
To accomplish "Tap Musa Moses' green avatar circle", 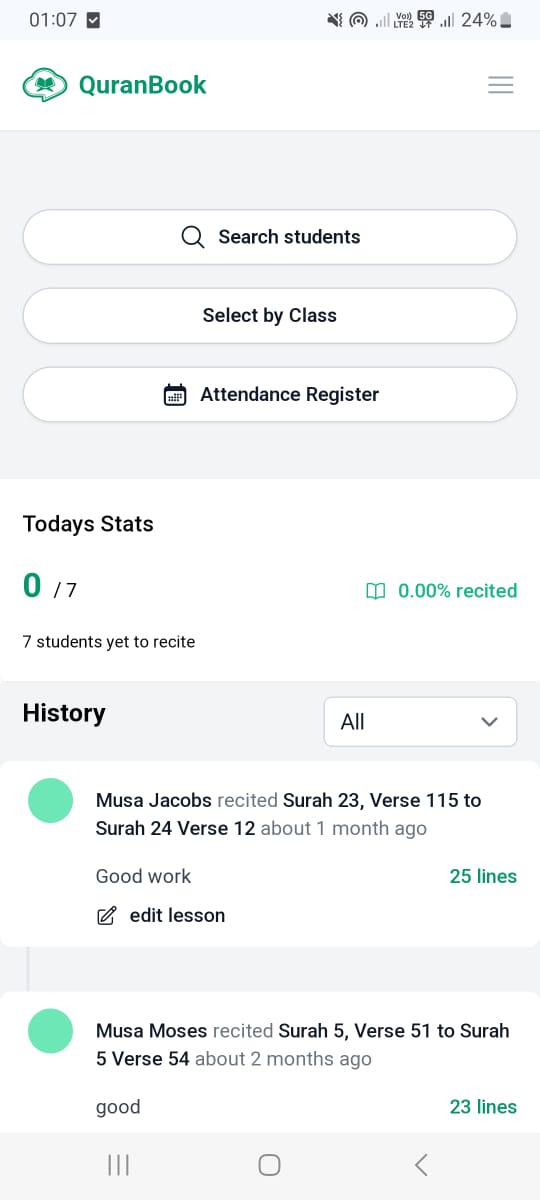I will coord(50,1031).
